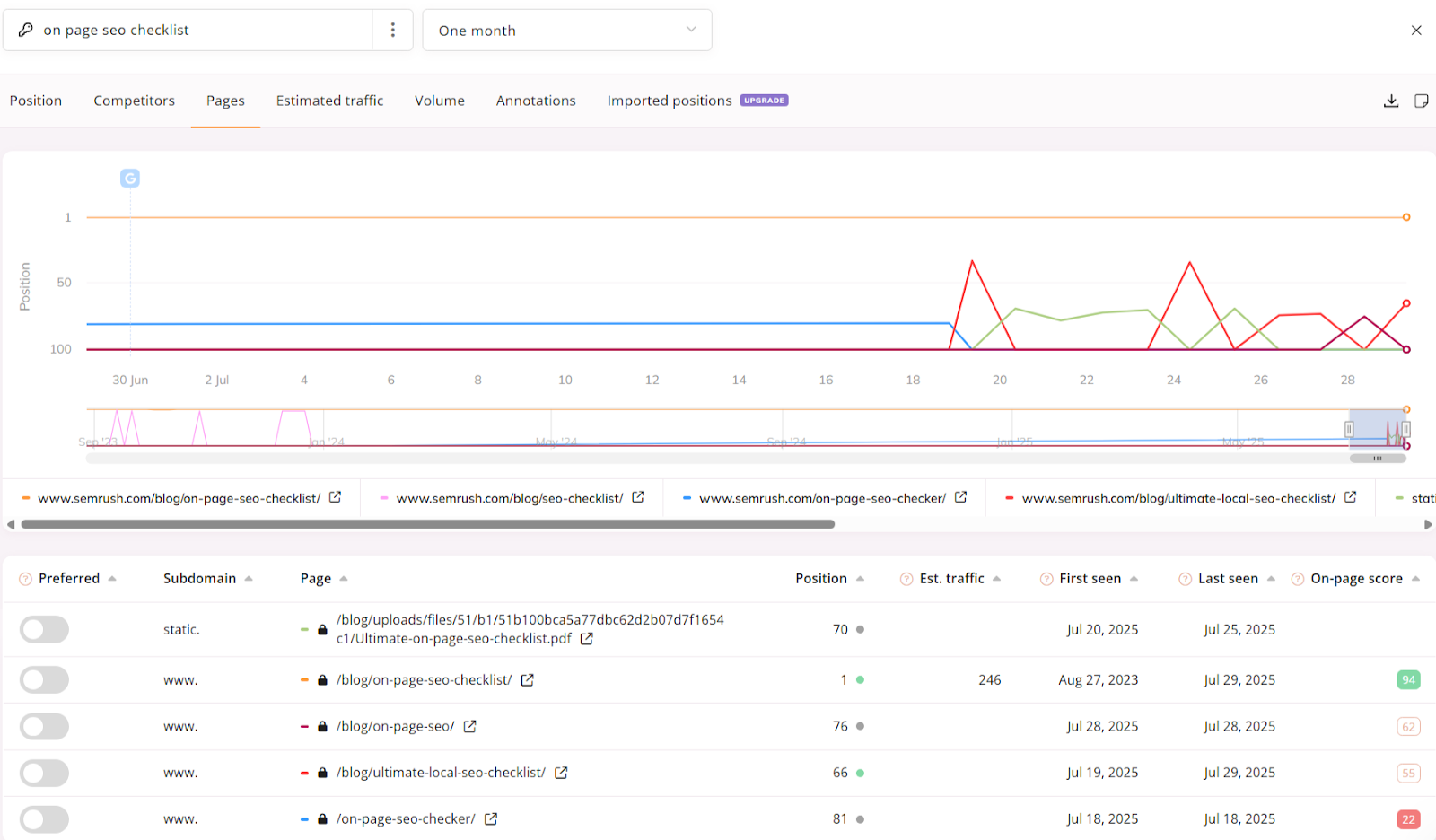Screen dimensions: 1436x840
Task: Click the right arrow on the legend scrollbar
Action: 1426,524
